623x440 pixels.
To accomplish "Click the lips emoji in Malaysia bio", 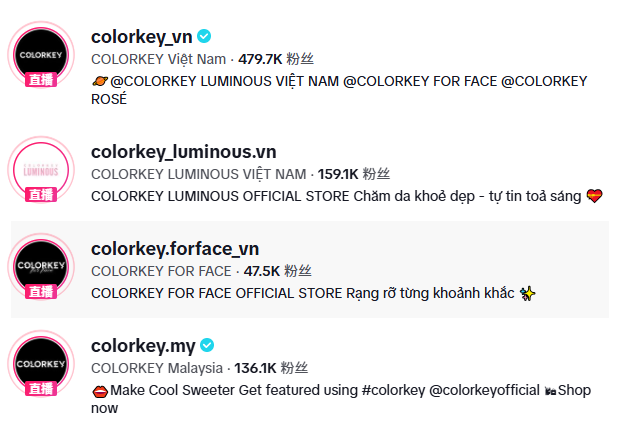I will (99, 390).
